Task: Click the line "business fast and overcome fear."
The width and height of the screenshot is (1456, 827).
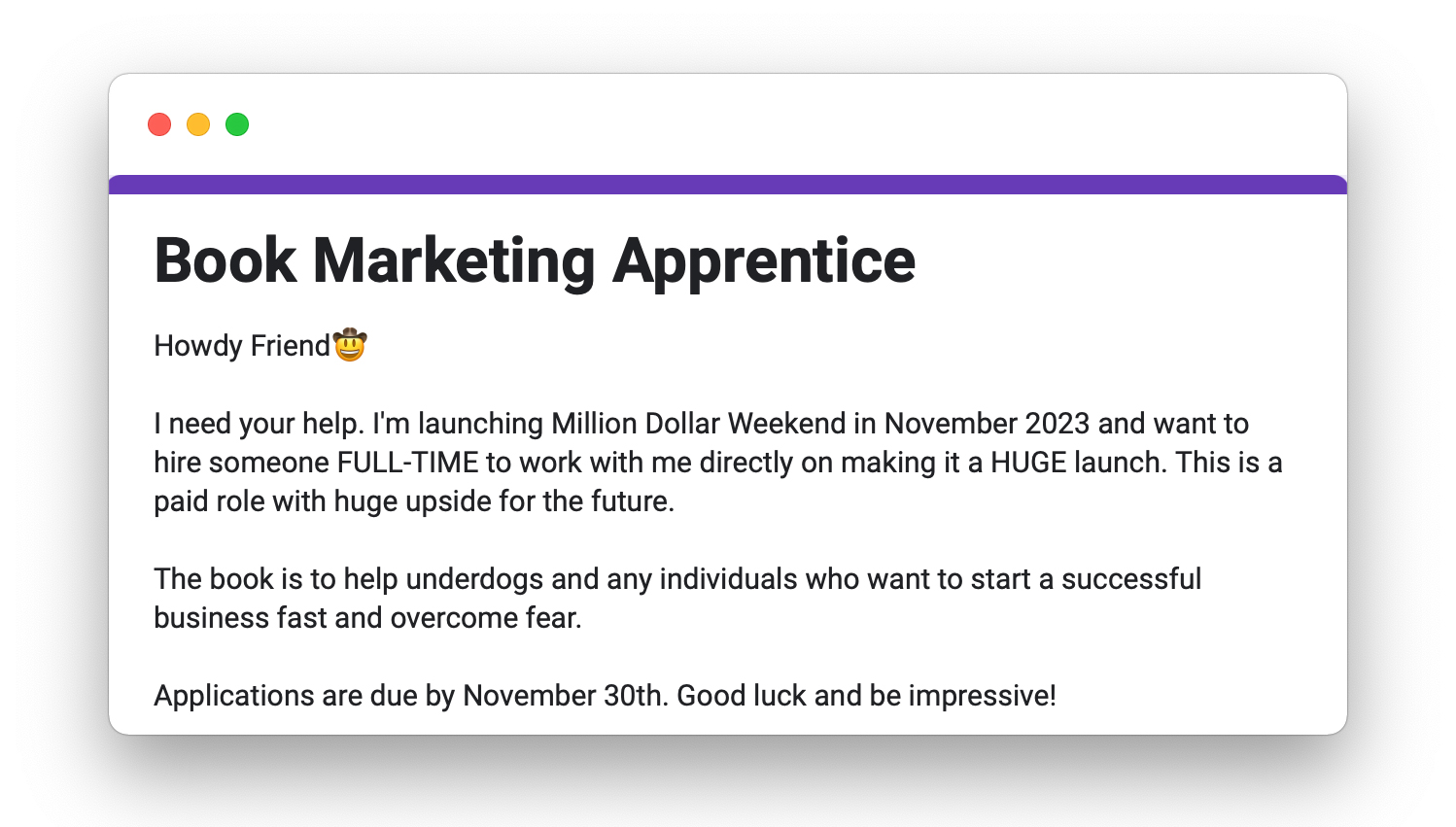Action: 367,618
